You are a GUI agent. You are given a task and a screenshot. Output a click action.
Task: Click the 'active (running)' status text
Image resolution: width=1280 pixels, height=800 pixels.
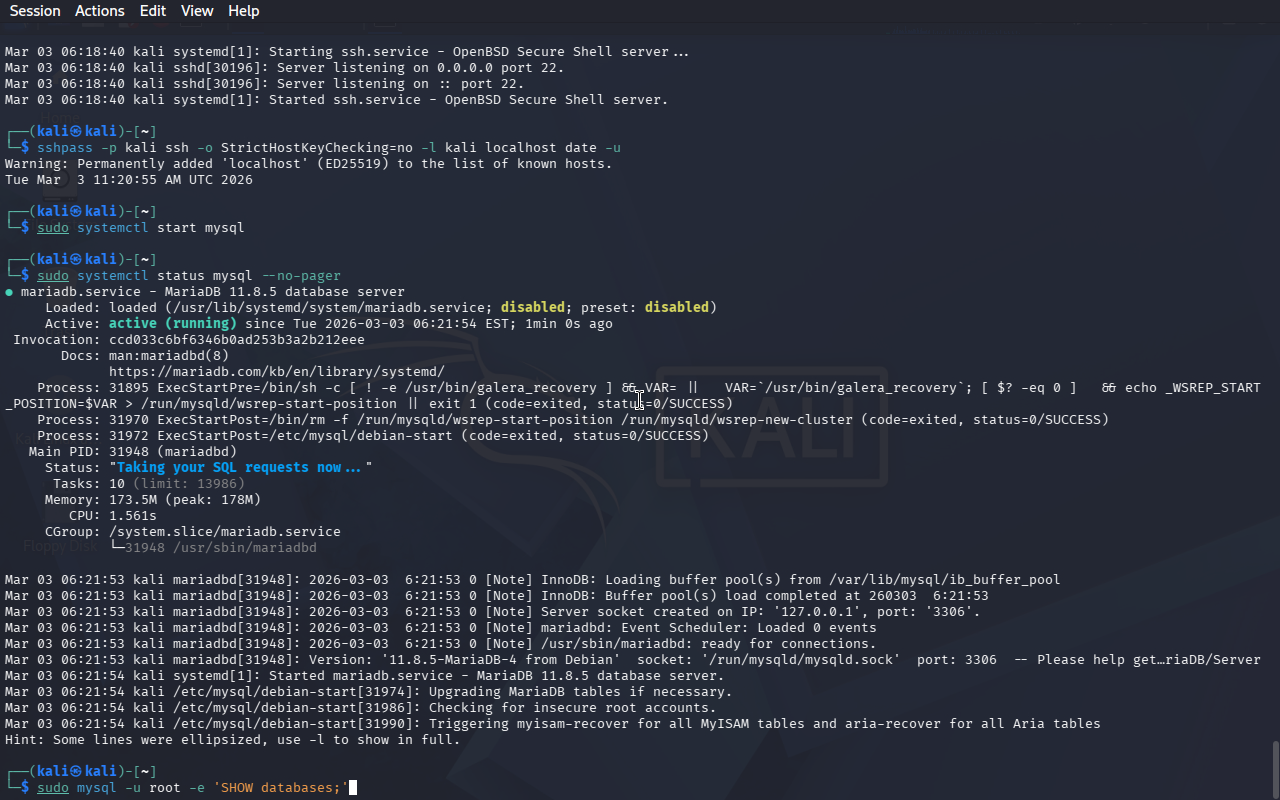(x=172, y=323)
